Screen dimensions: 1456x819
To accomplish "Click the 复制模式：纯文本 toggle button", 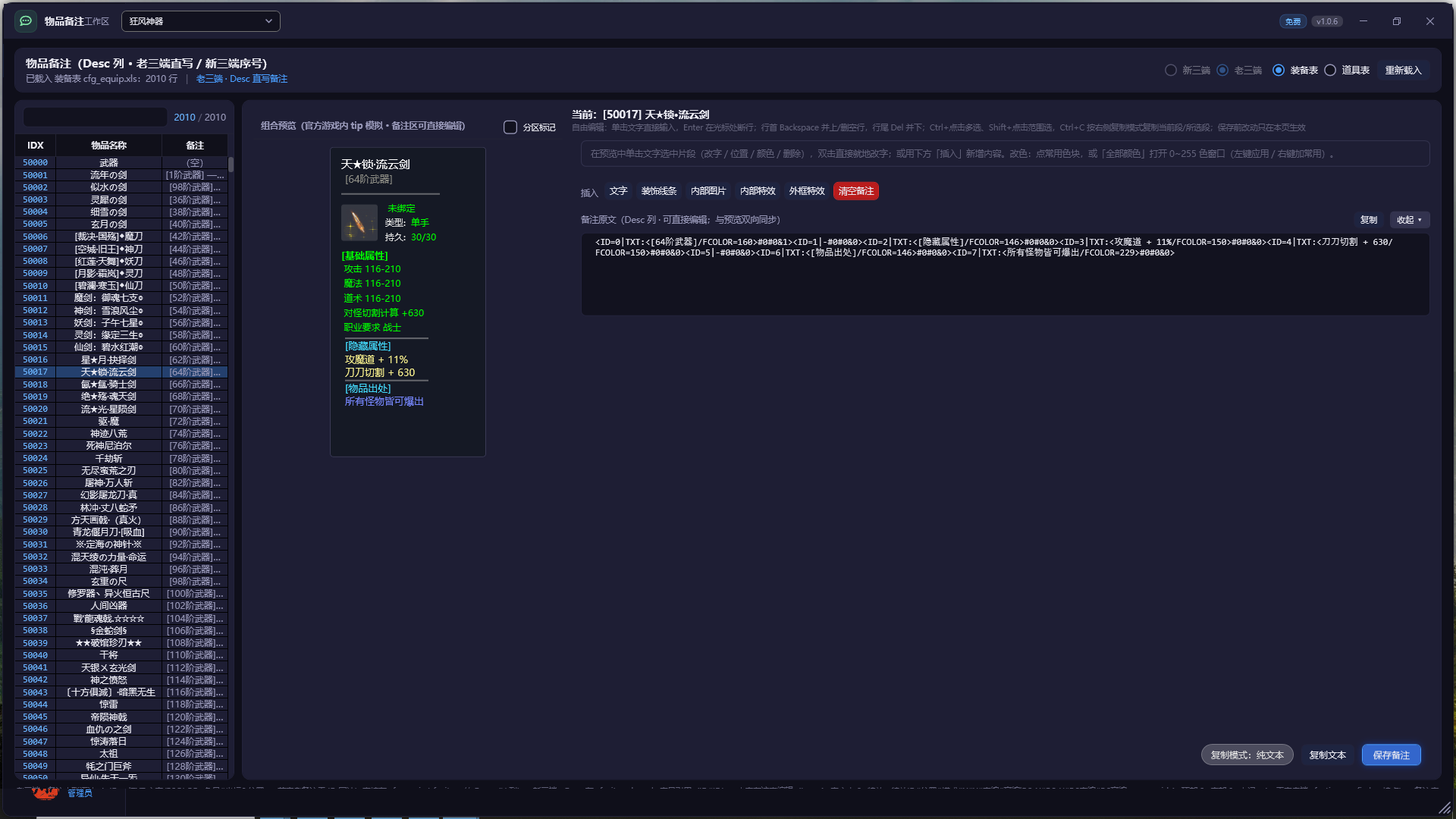I will (1247, 755).
